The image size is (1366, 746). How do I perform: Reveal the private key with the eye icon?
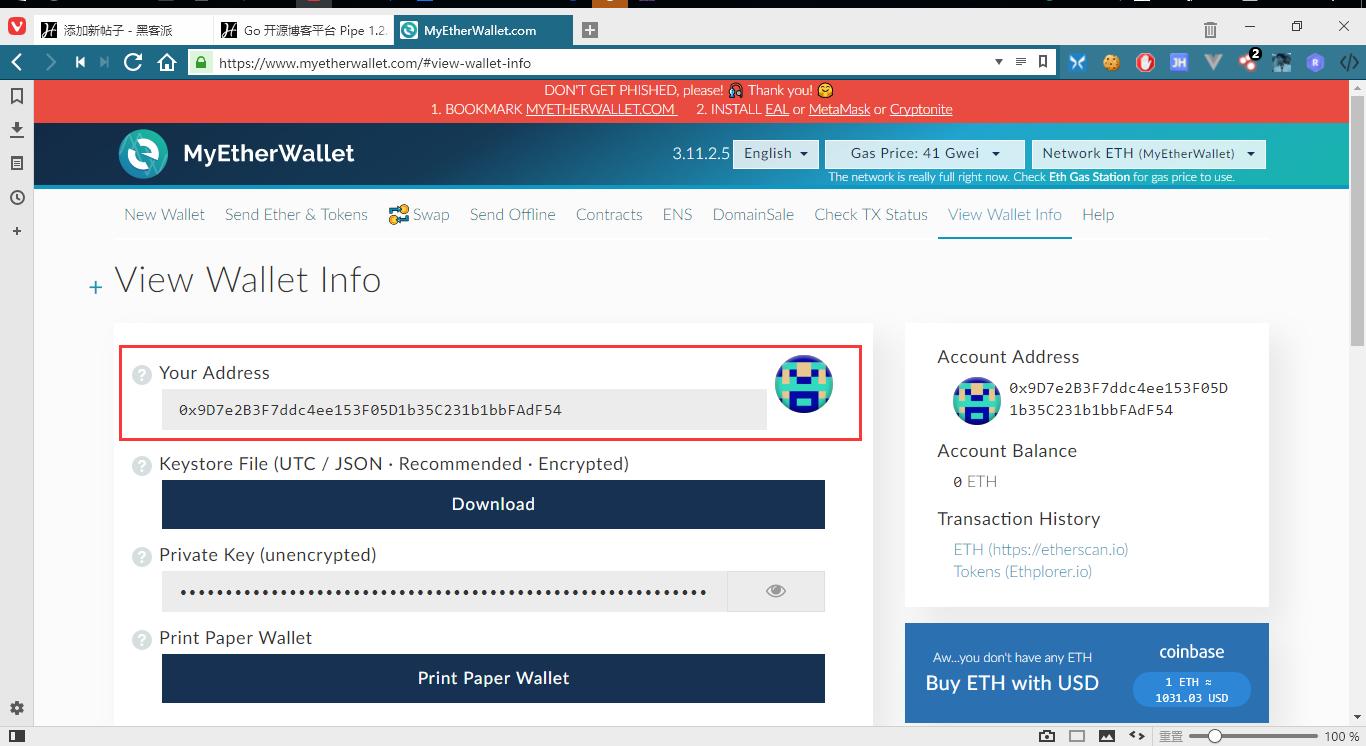pyautogui.click(x=776, y=591)
